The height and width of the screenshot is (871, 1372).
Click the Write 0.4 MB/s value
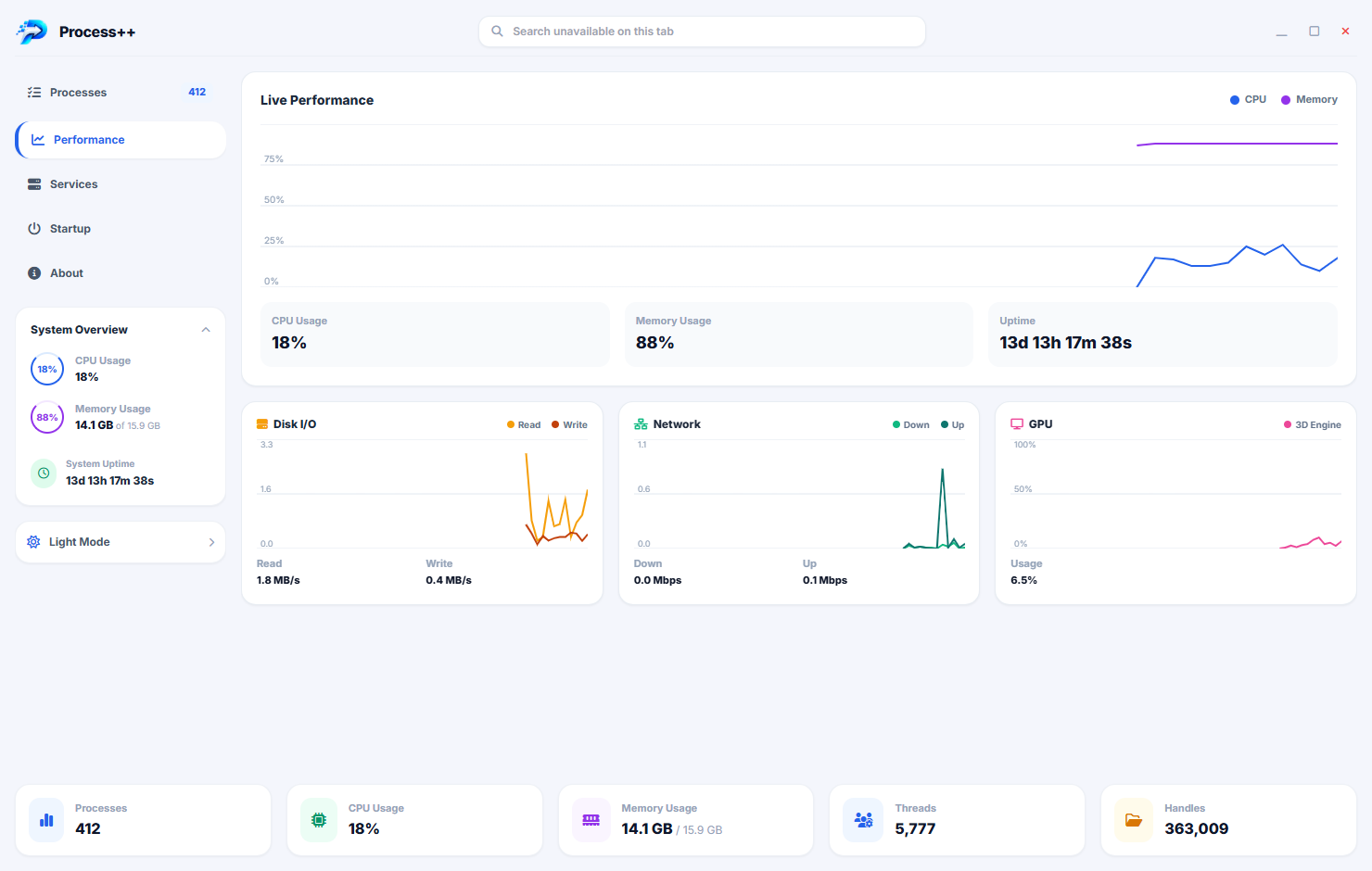pyautogui.click(x=449, y=580)
